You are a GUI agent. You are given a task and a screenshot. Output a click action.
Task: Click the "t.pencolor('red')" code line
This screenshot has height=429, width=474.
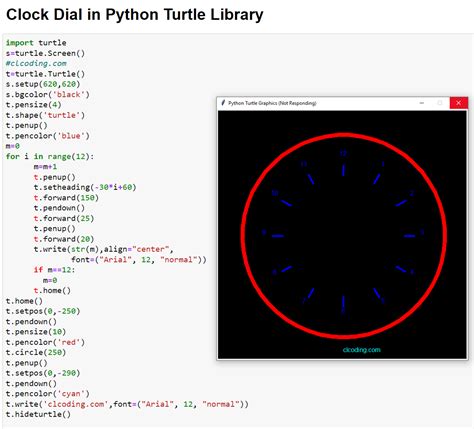point(45,342)
